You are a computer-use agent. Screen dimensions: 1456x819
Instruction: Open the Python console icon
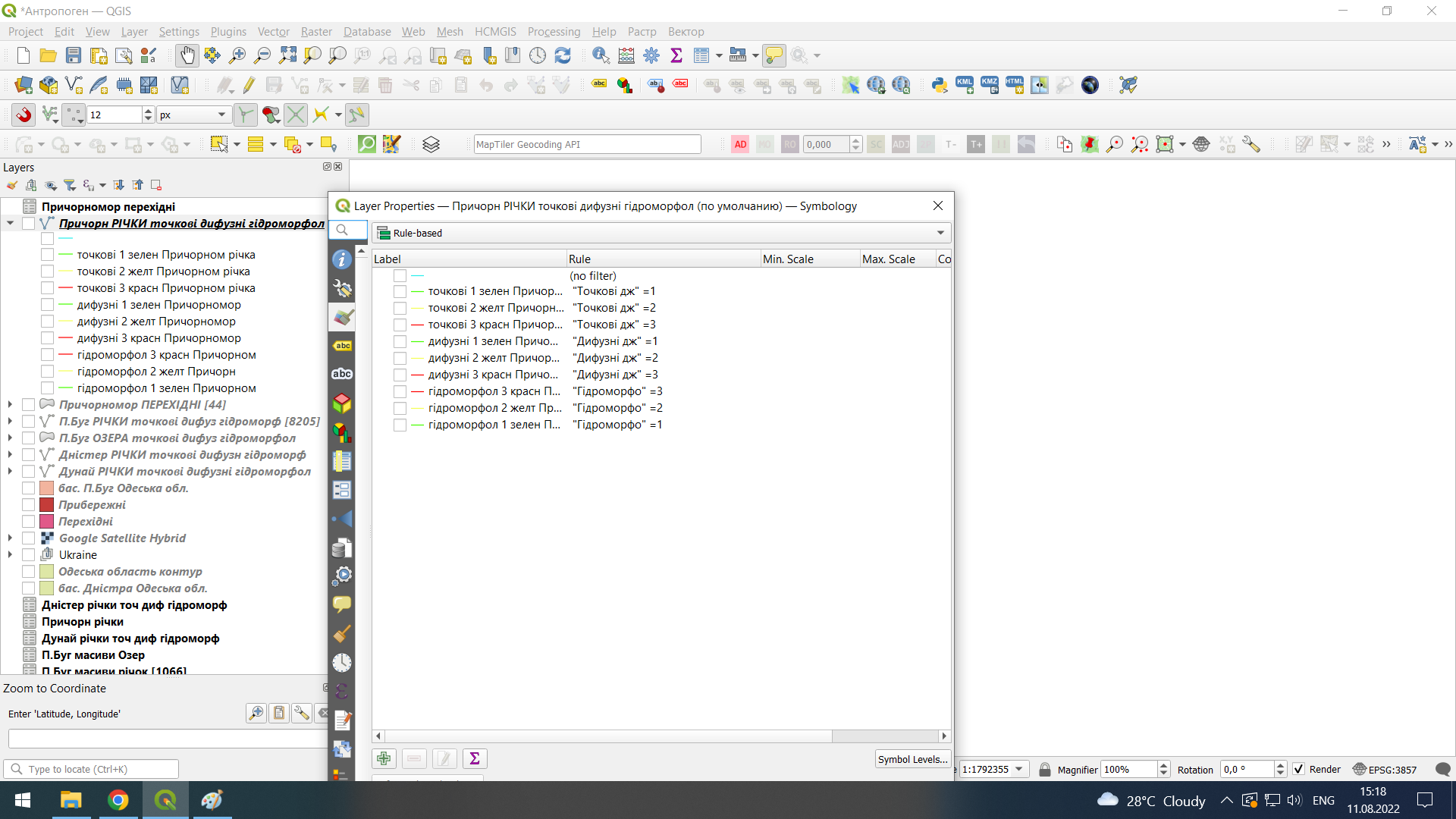[940, 85]
